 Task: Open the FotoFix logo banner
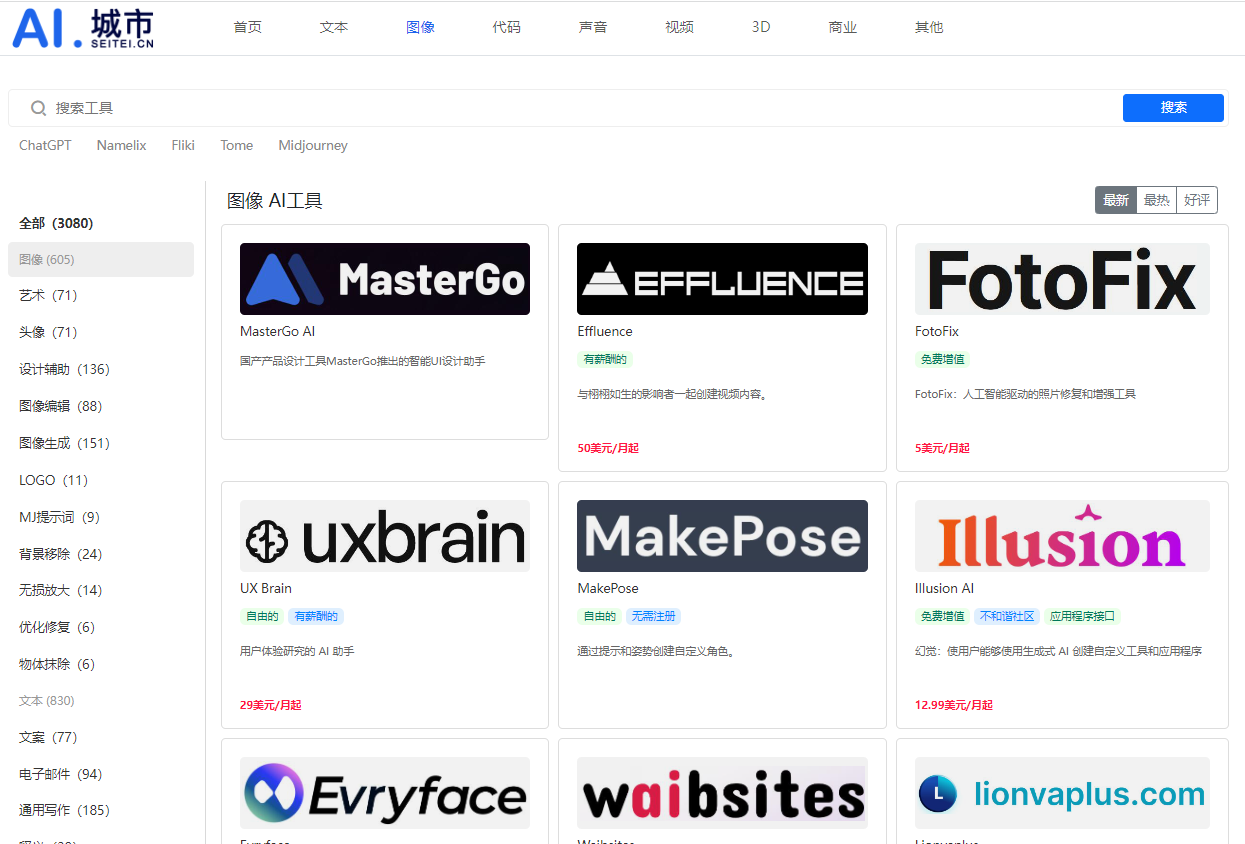[1062, 279]
